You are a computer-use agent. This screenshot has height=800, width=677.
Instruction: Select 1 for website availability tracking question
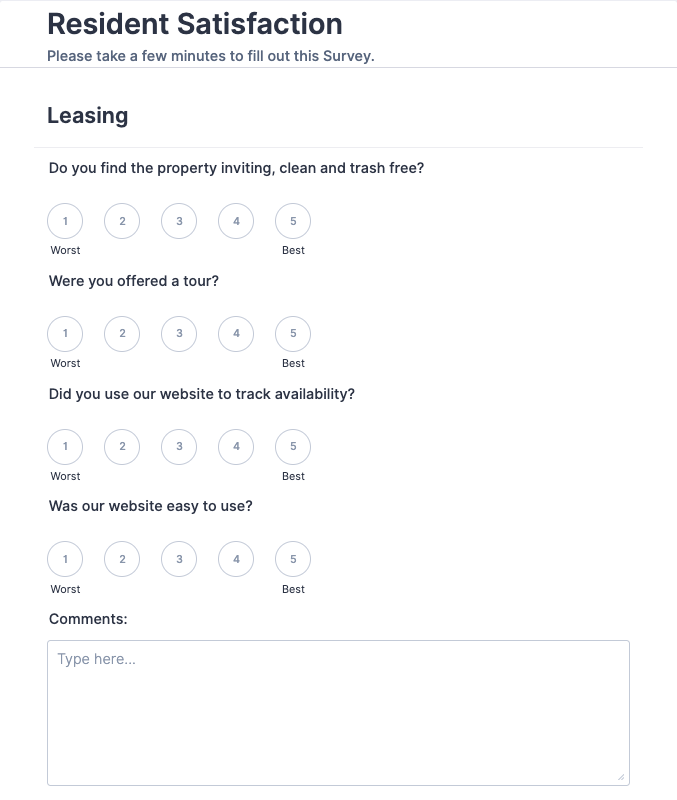(x=65, y=447)
